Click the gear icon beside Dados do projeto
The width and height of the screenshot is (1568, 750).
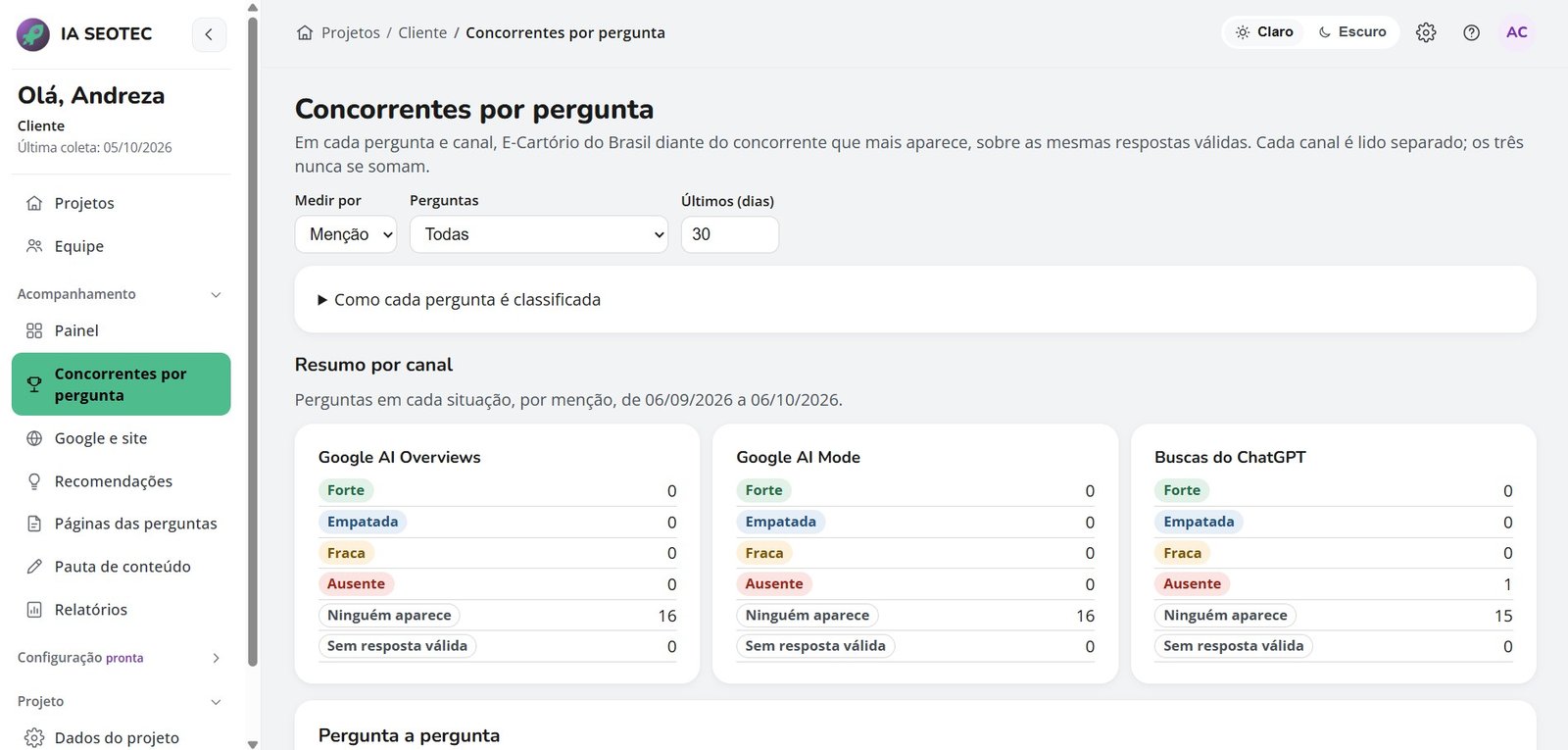34,737
